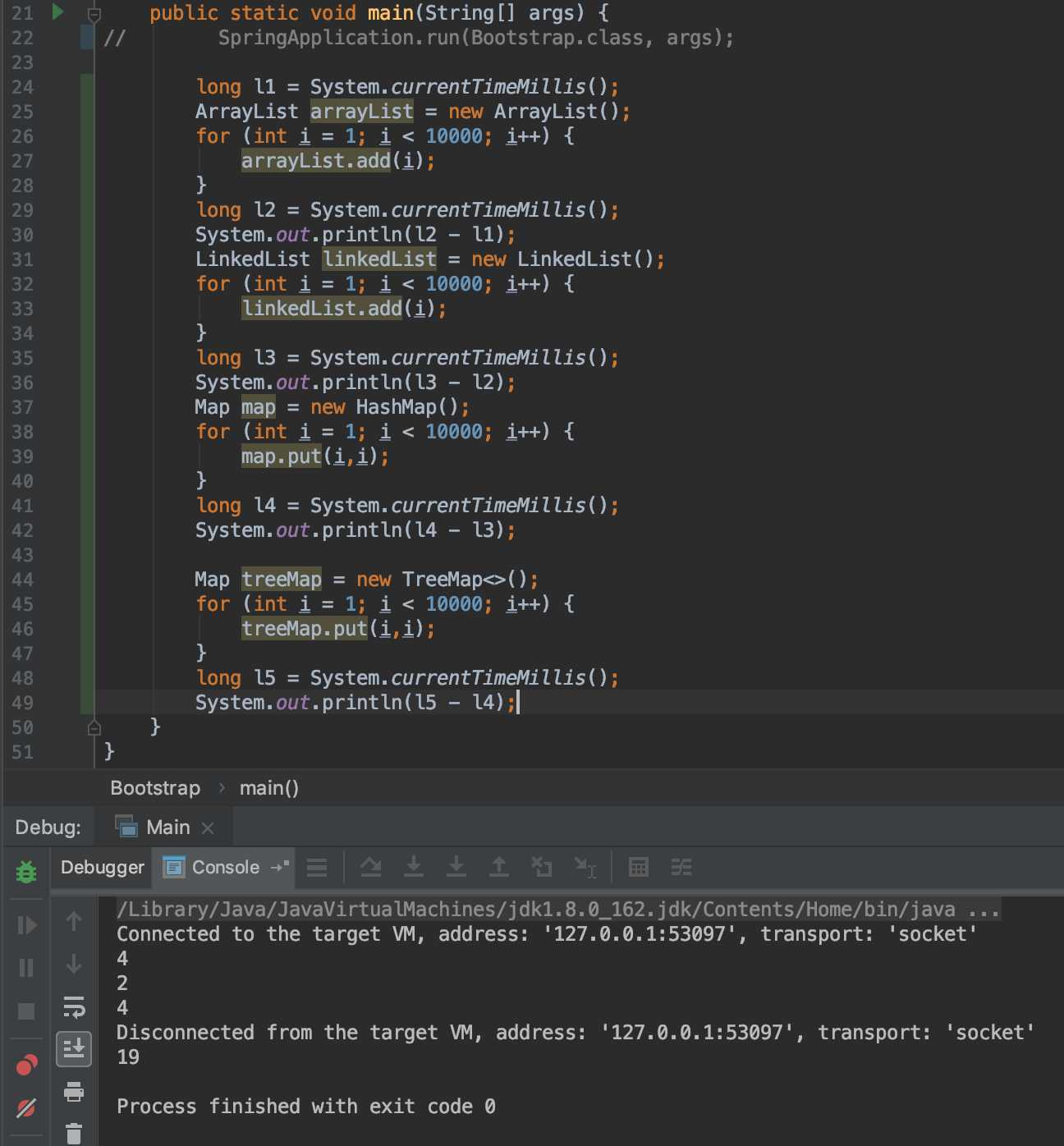Click main() in the breadcrumb bar

(x=268, y=788)
